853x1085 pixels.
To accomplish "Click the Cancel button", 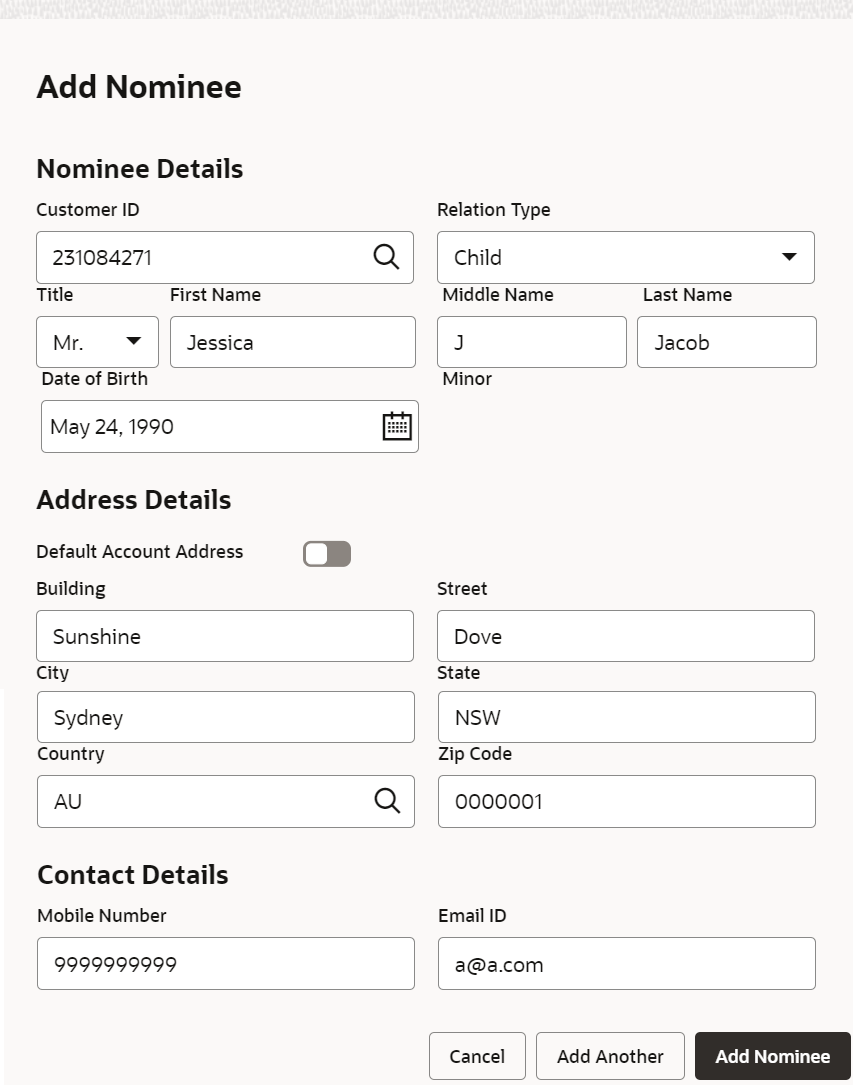I will click(477, 1056).
